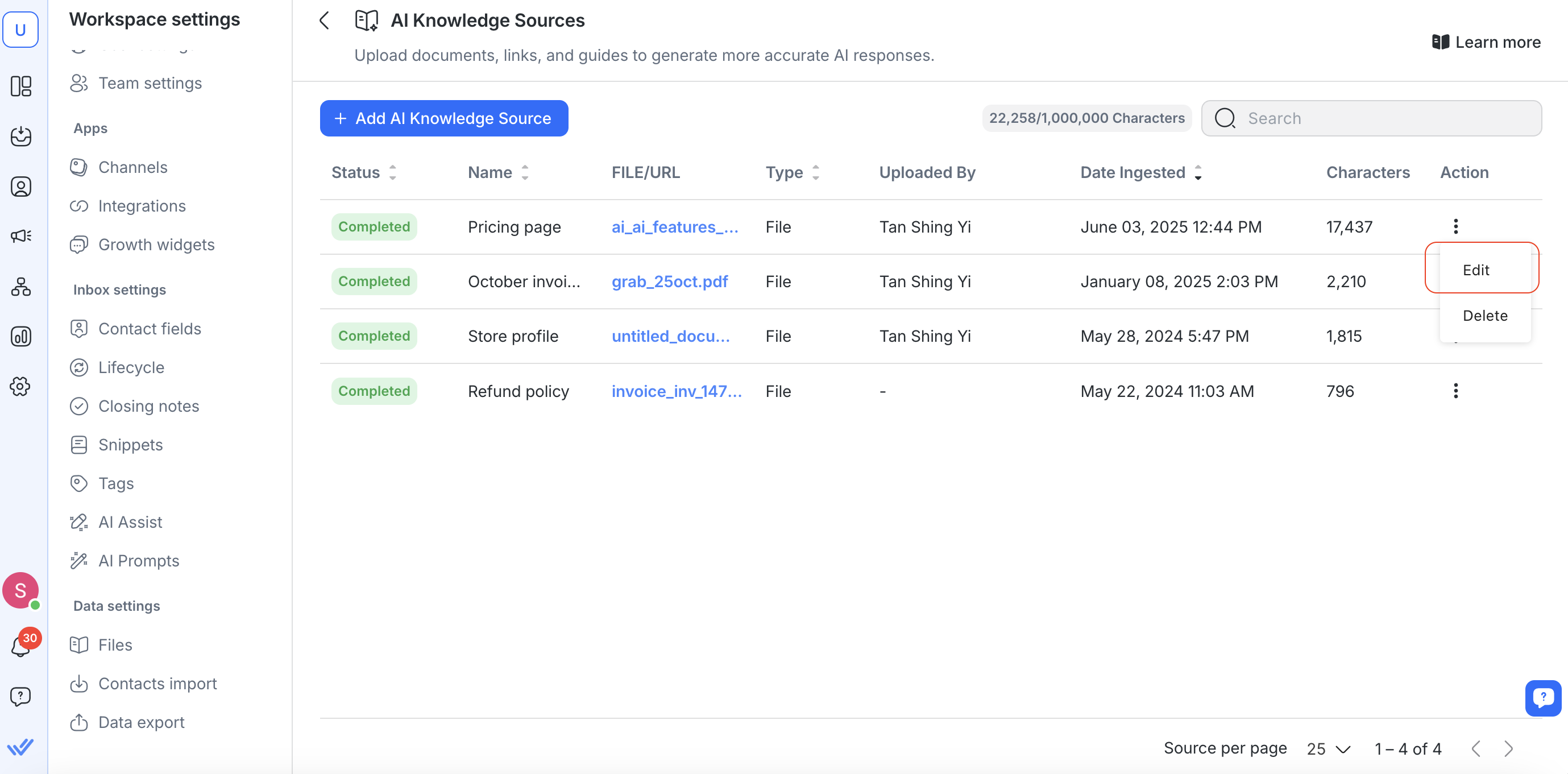Open the Inbox icon in left rail

[x=20, y=136]
